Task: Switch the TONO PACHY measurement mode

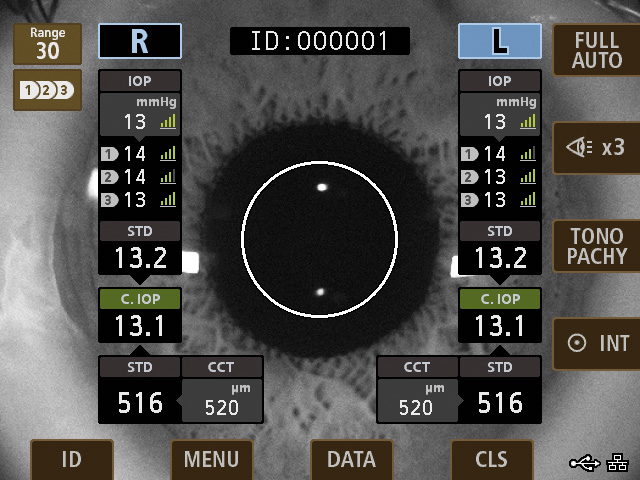Action: (x=597, y=246)
